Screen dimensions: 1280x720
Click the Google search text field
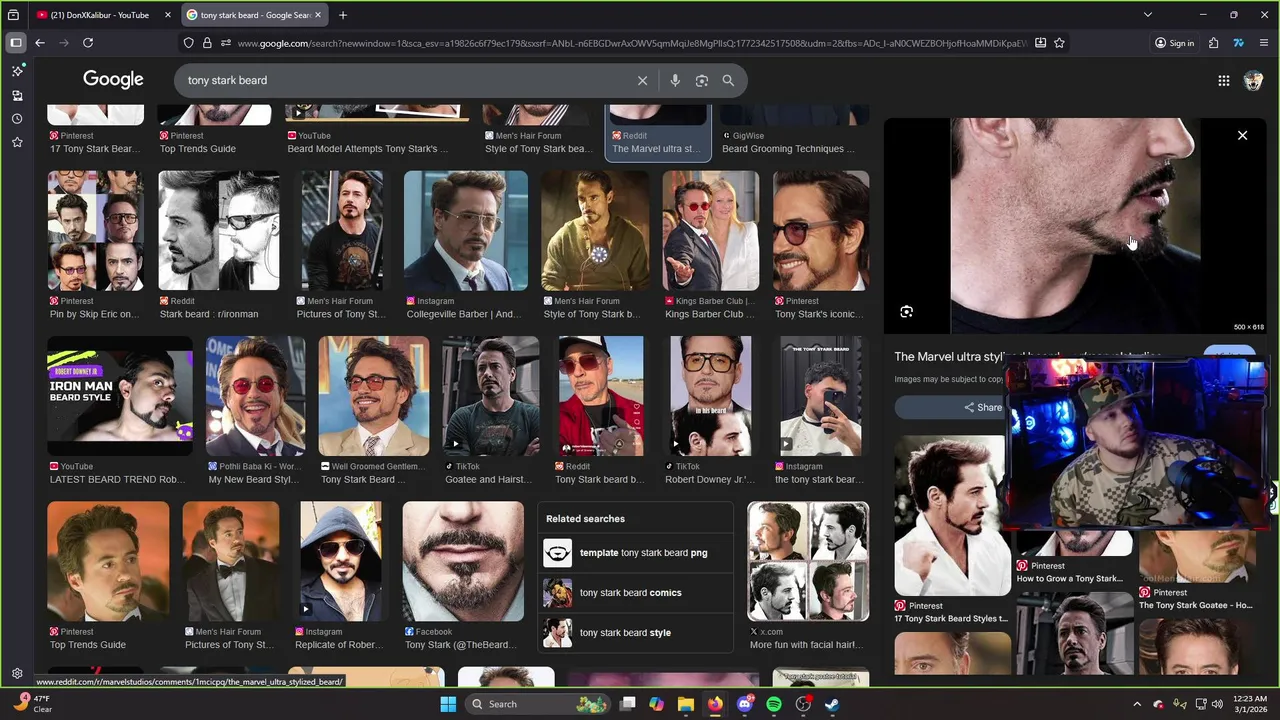coord(405,80)
